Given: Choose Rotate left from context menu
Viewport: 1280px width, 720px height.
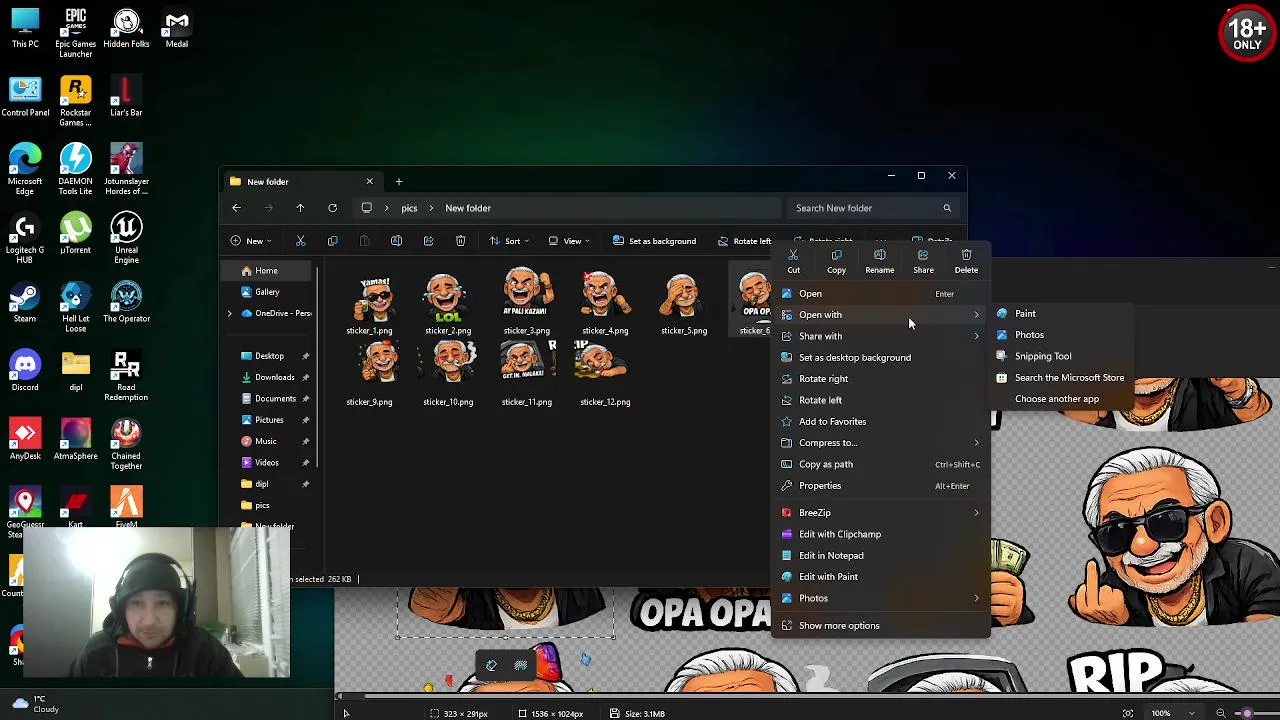Looking at the screenshot, I should (883, 400).
